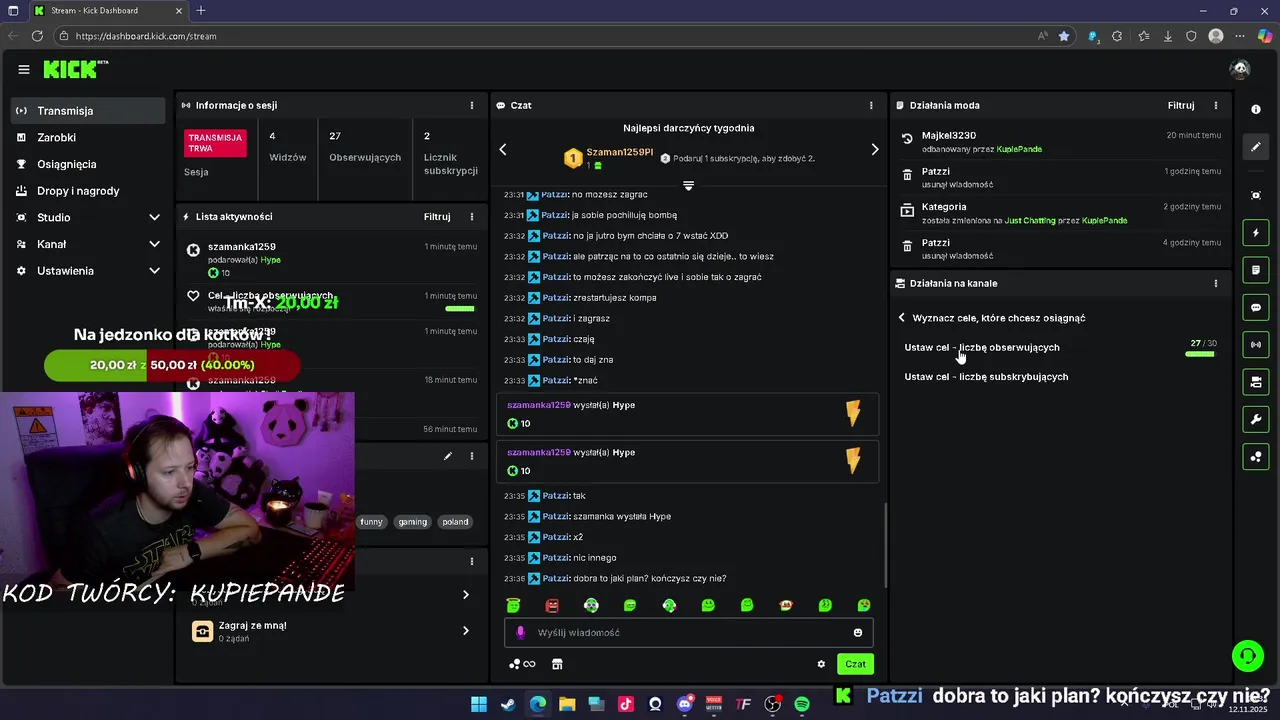Show the previous top donor with the left arrow
Image resolution: width=1280 pixels, height=720 pixels.
(503, 149)
